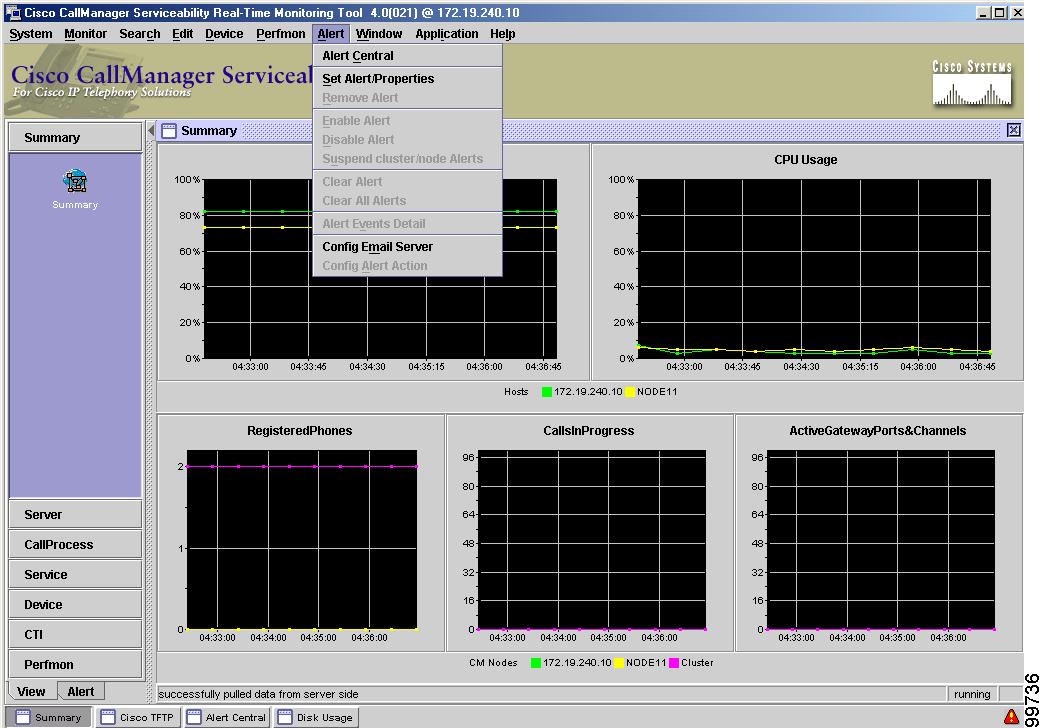Screen dimensions: 1041x728
Task: Click magenta Cluster swatch in CM Nodes legend
Action: click(674, 662)
